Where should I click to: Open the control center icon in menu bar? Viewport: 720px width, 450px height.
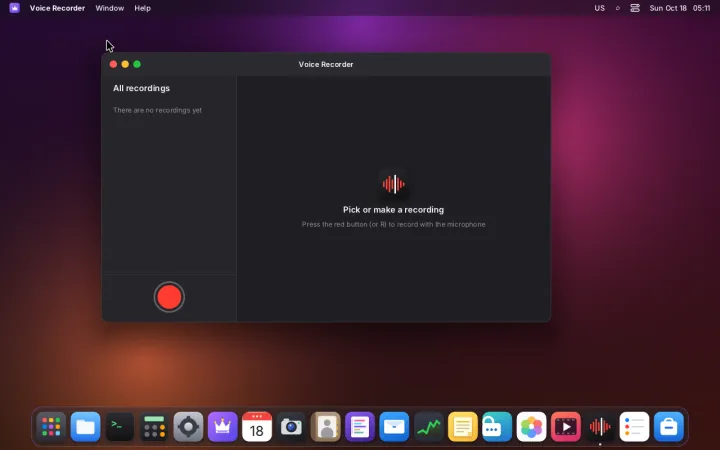[635, 8]
